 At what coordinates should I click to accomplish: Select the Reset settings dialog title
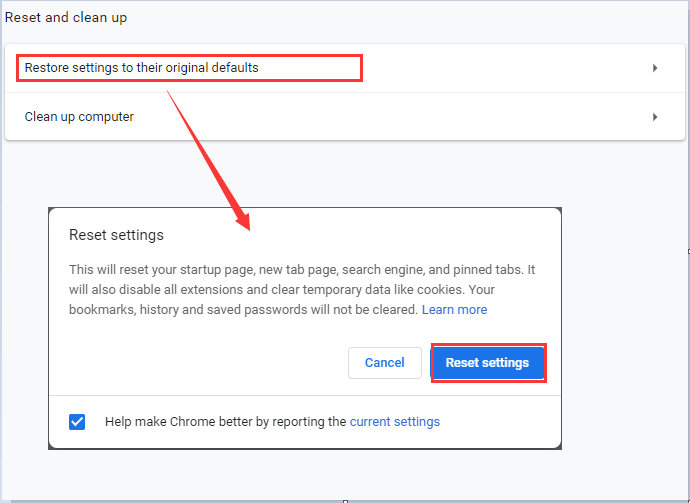[x=116, y=235]
